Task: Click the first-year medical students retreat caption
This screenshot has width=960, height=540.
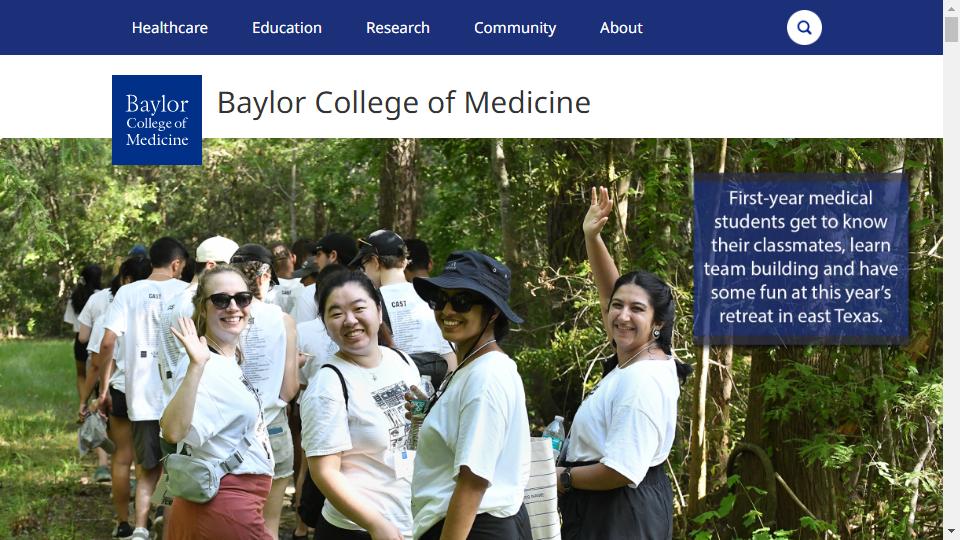Action: (x=800, y=257)
